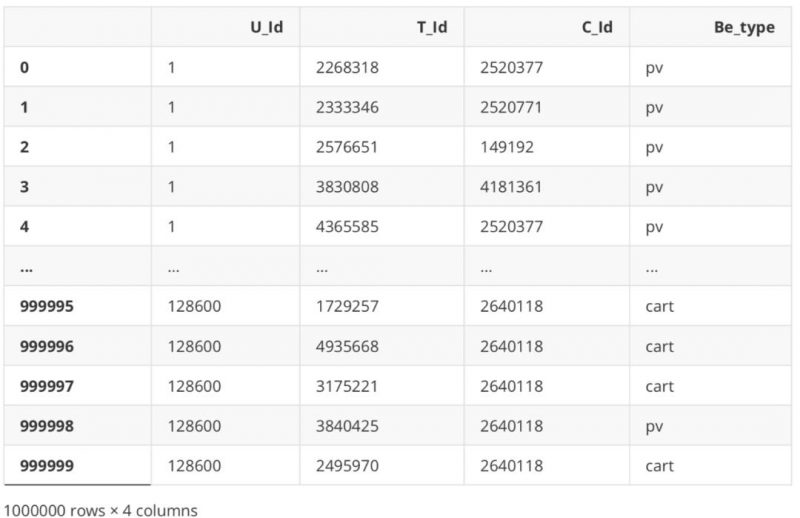
Task: Click T_Id value 2576651
Action: pyautogui.click(x=347, y=147)
